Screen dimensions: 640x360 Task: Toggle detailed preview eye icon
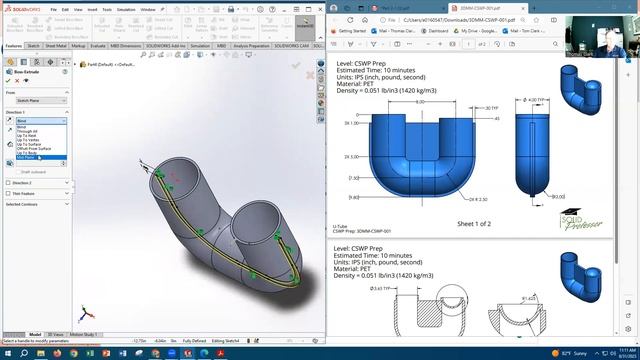(x=26, y=81)
